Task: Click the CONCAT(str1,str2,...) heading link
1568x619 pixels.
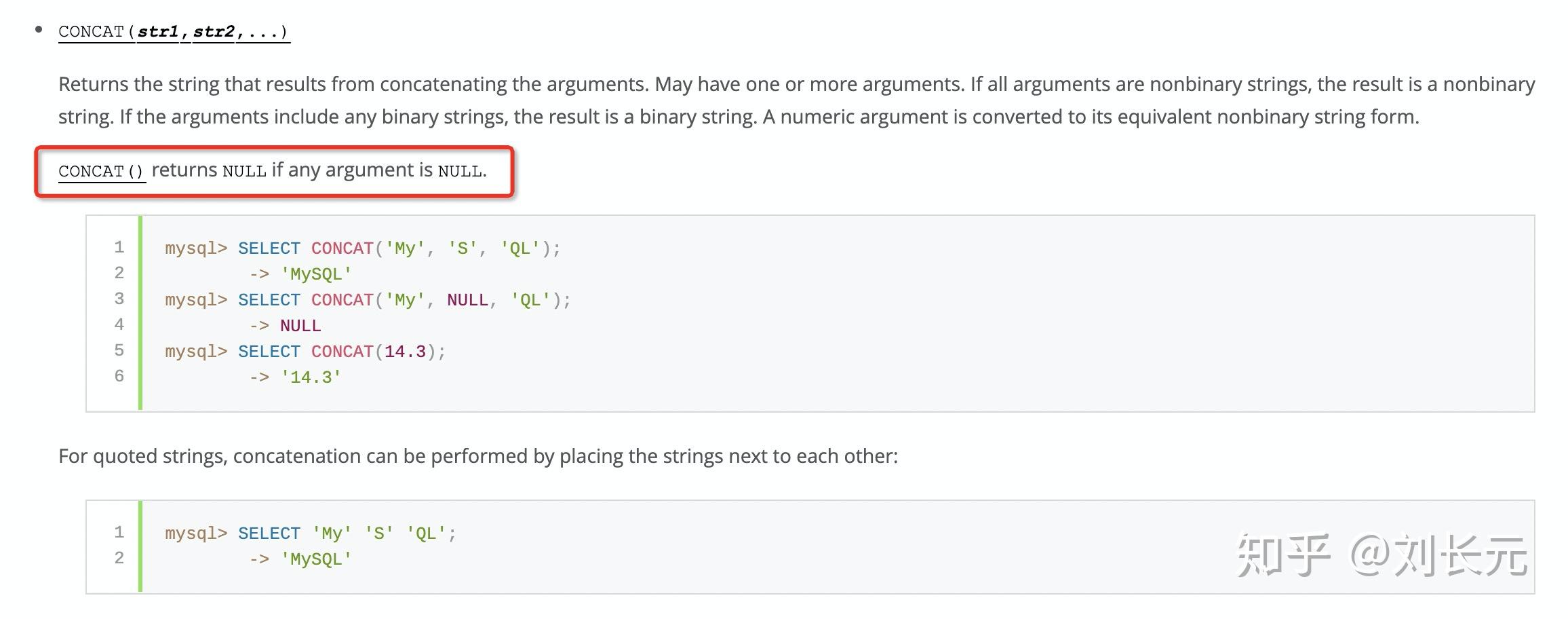Action: (174, 32)
